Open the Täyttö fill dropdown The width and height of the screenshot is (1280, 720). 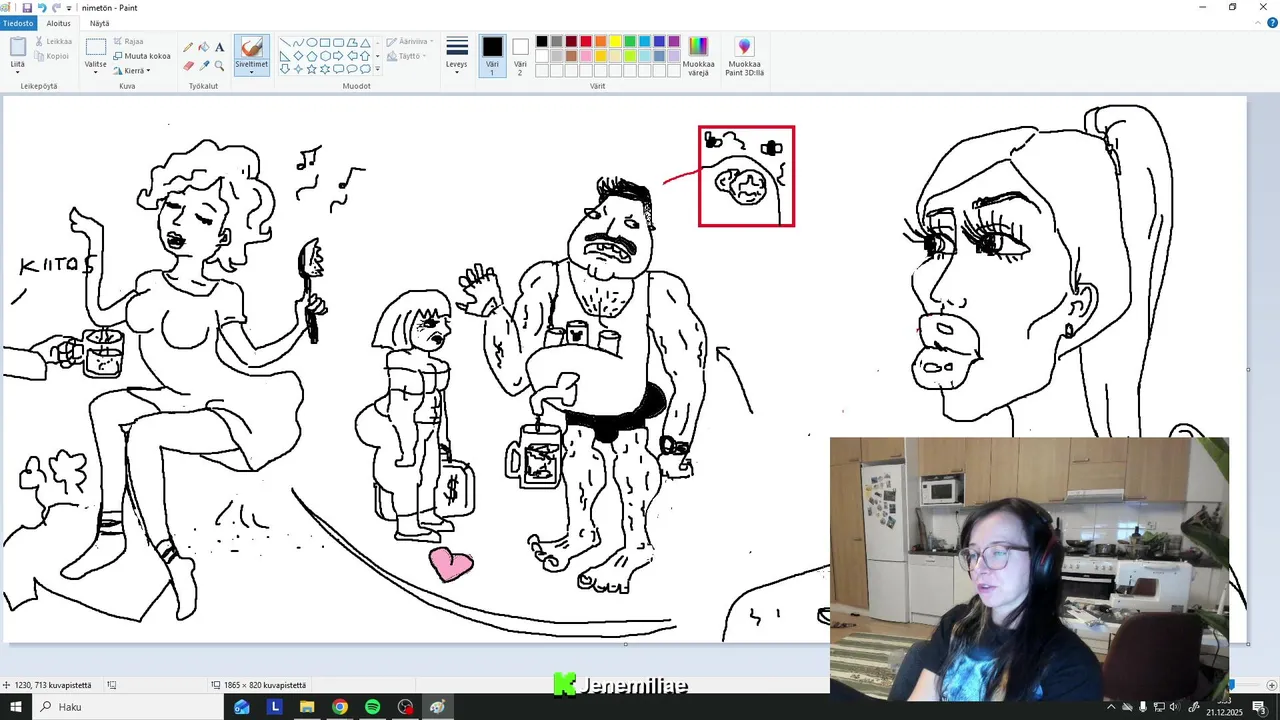(x=405, y=56)
